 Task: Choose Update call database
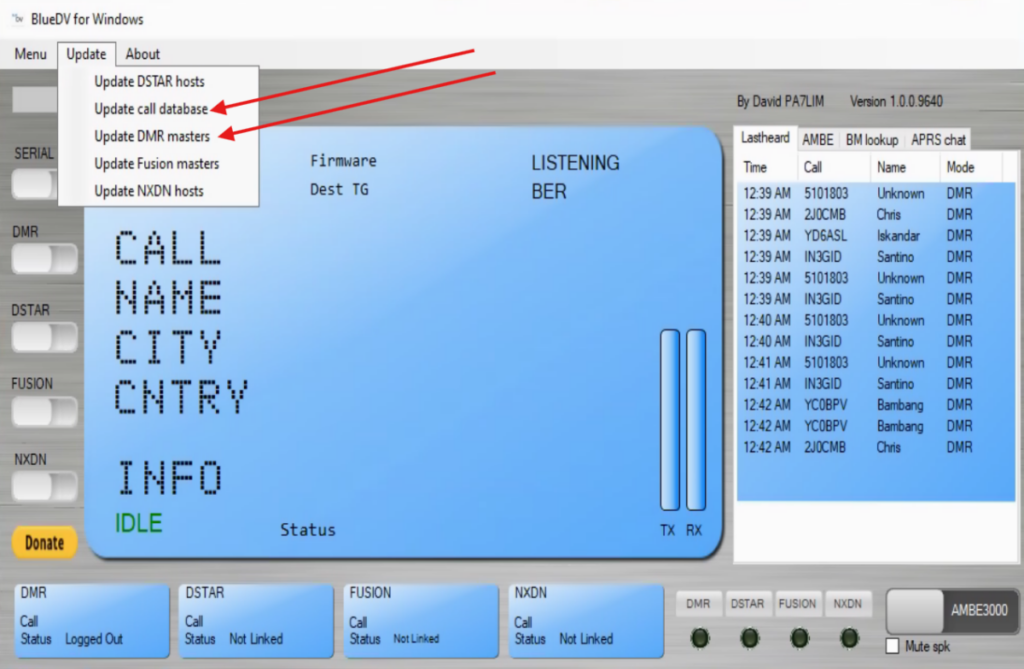coord(151,109)
